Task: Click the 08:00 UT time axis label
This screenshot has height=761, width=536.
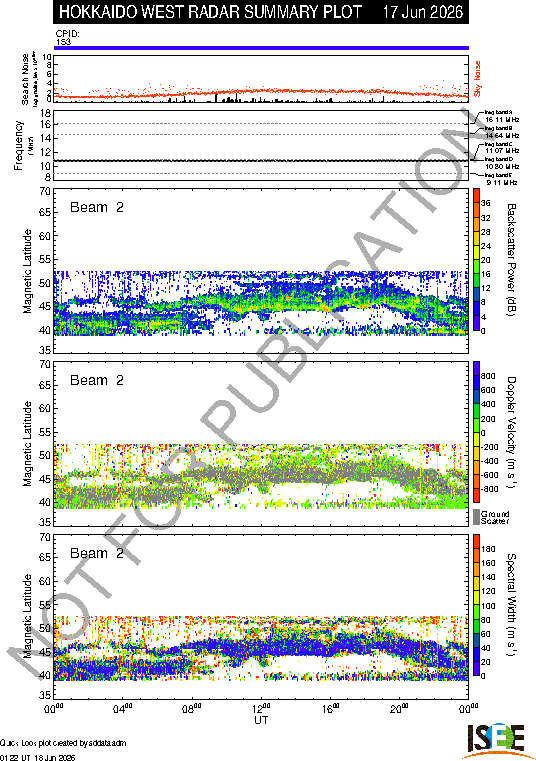Action: (192, 709)
